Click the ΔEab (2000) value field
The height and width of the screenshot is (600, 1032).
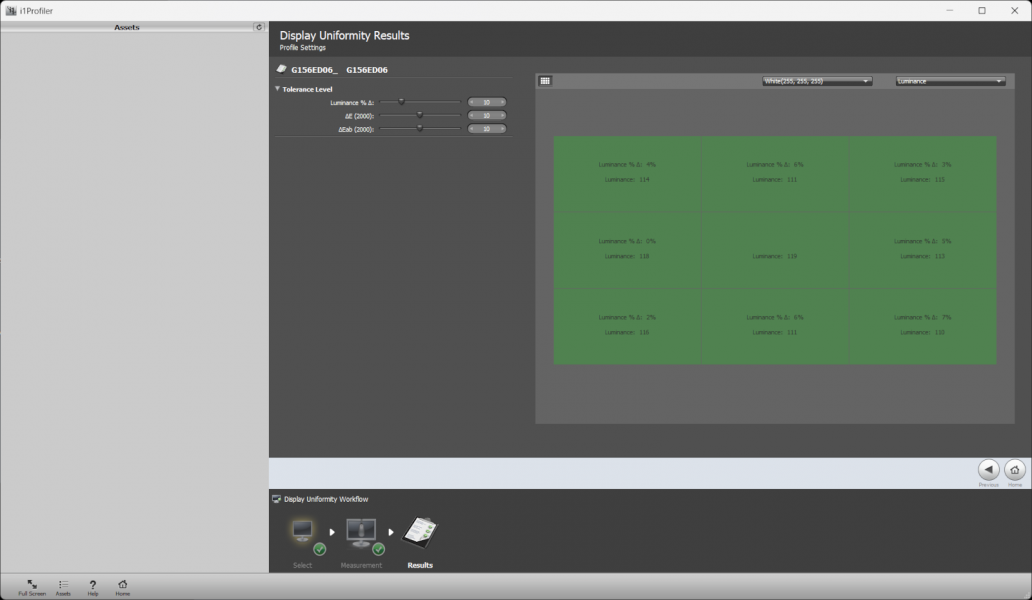pyautogui.click(x=486, y=129)
